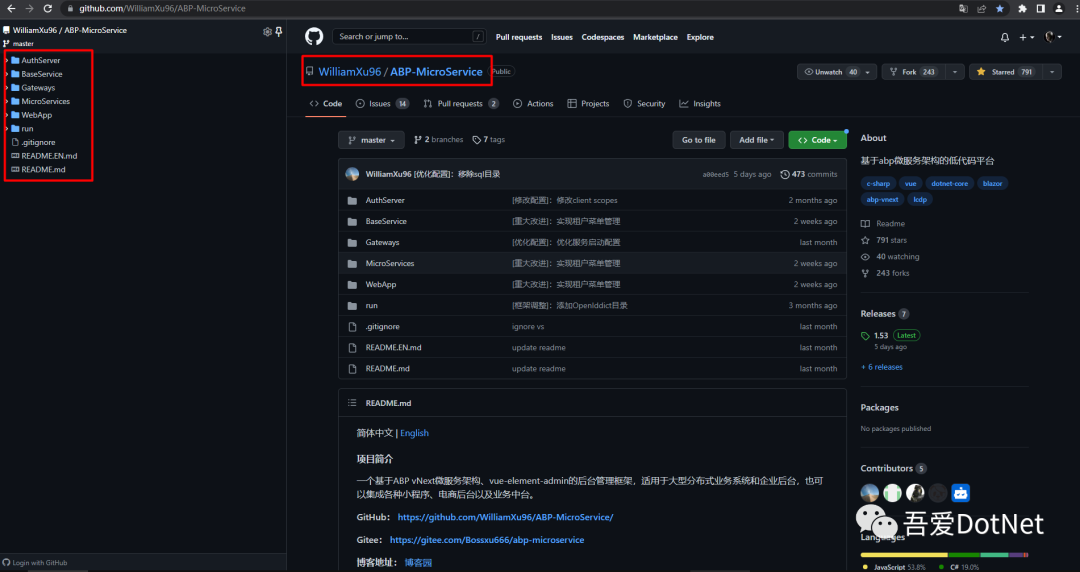View 2 branches link

tap(439, 139)
